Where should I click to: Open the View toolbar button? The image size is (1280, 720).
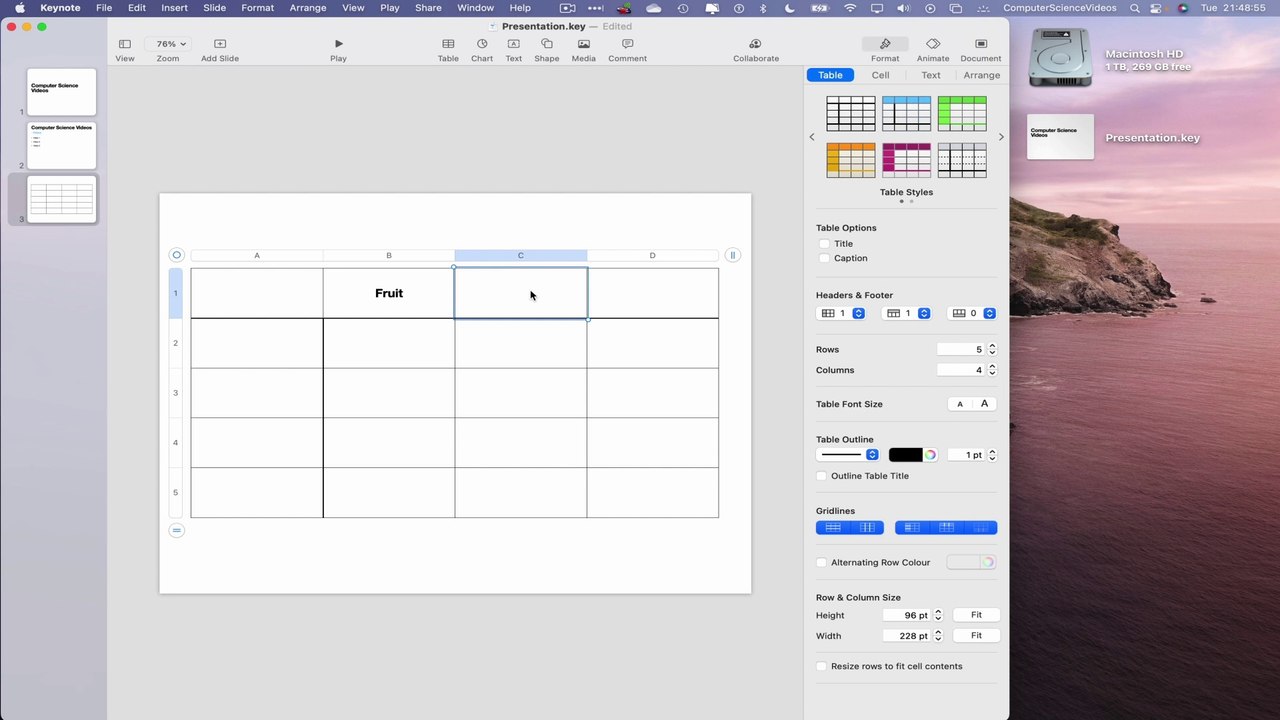coord(125,49)
